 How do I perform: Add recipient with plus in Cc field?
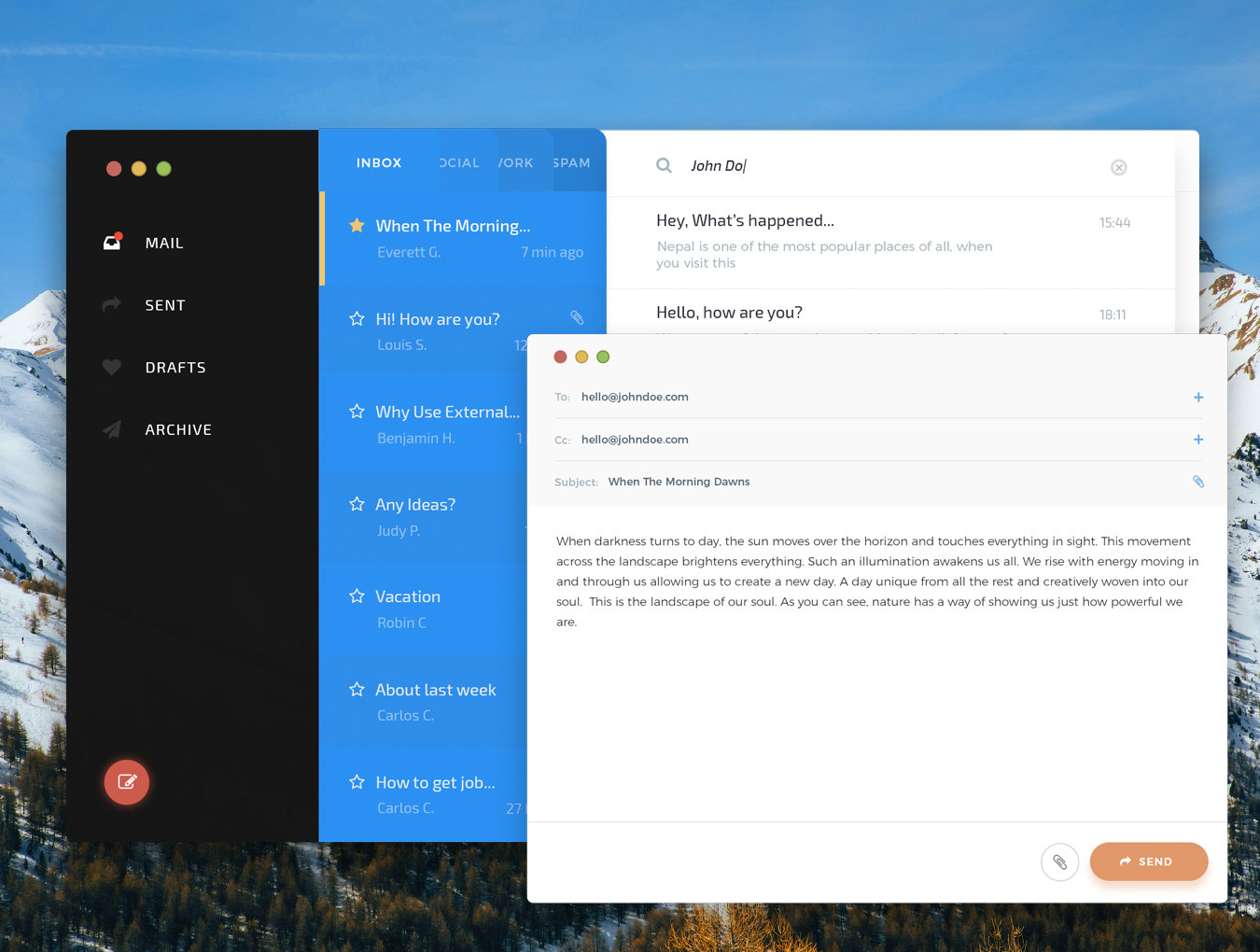point(1198,440)
